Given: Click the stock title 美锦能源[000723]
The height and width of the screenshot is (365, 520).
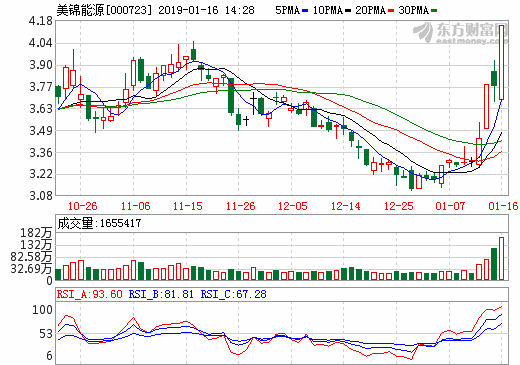Looking at the screenshot, I should click(104, 10).
